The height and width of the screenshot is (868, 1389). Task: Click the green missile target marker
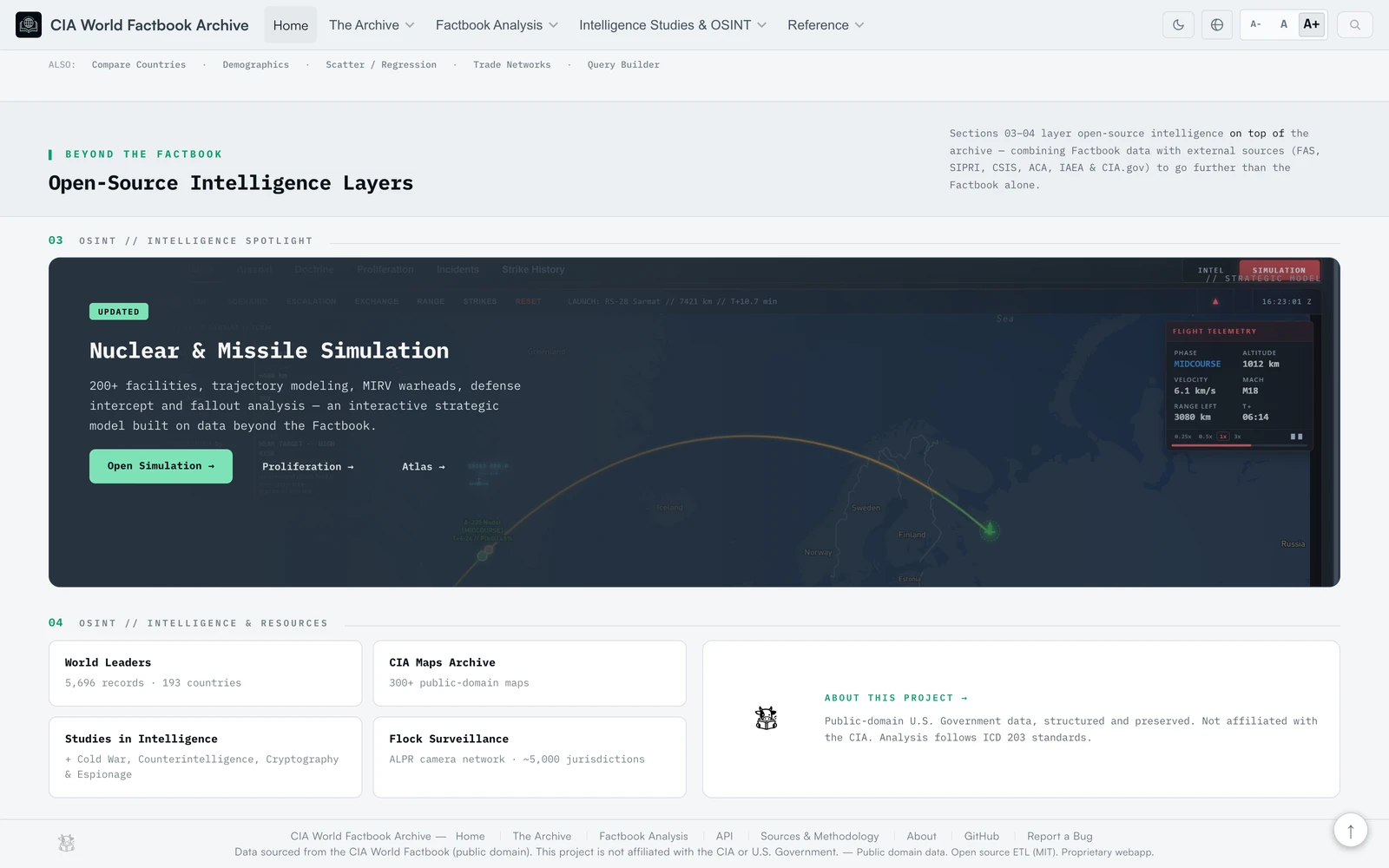click(x=990, y=529)
